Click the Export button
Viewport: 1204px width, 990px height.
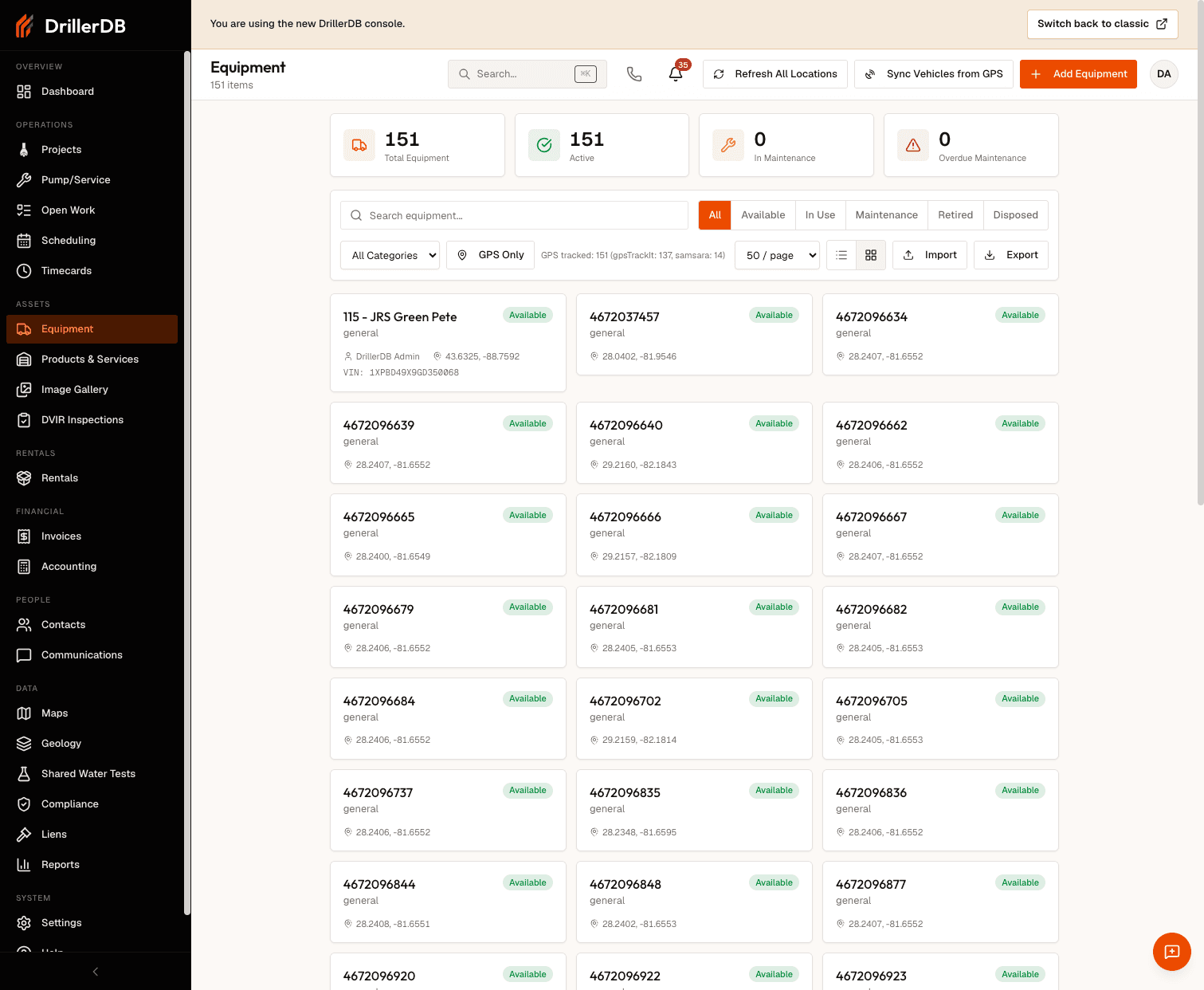[1011, 255]
